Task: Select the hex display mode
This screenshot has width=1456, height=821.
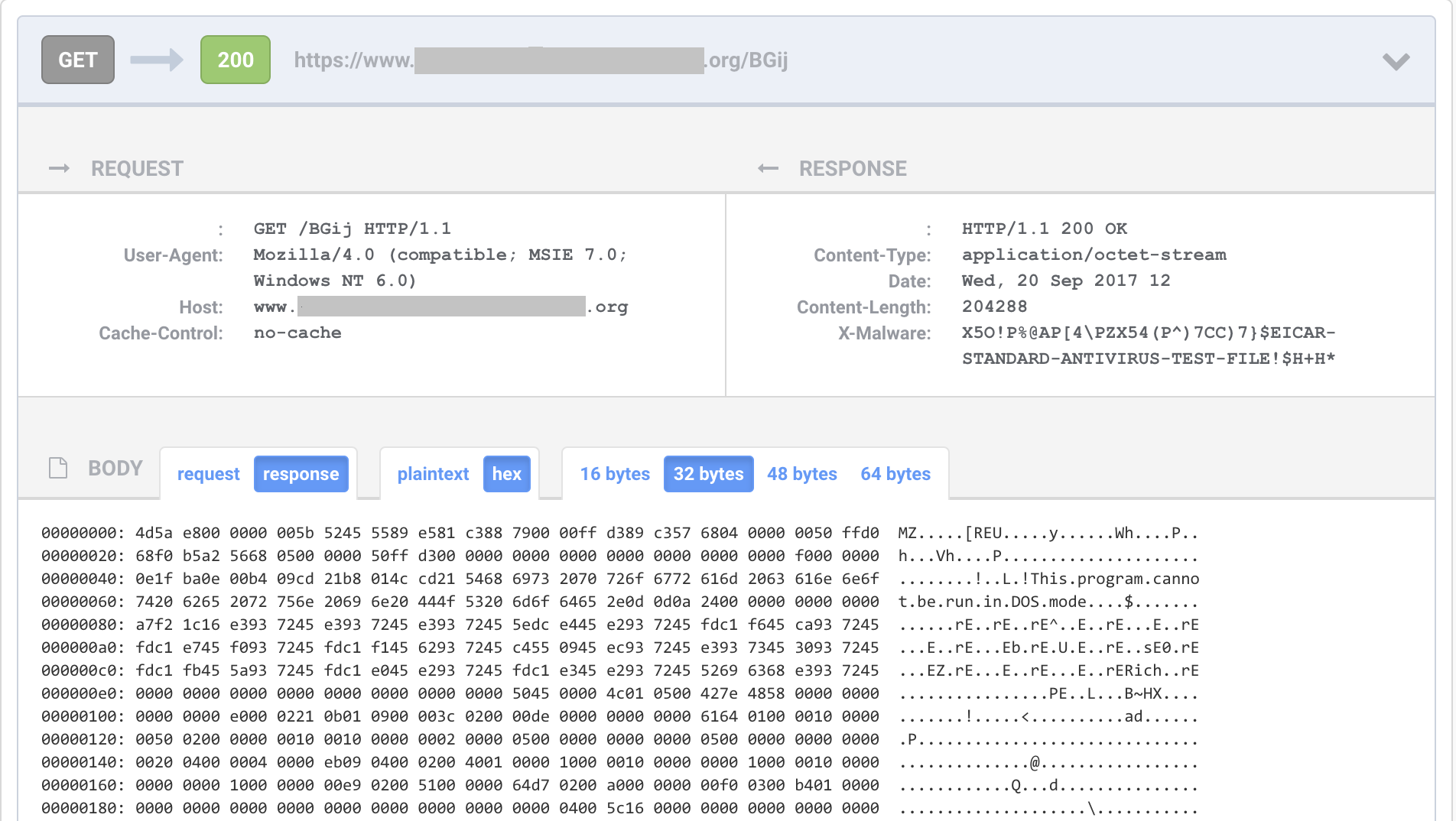Action: click(507, 473)
